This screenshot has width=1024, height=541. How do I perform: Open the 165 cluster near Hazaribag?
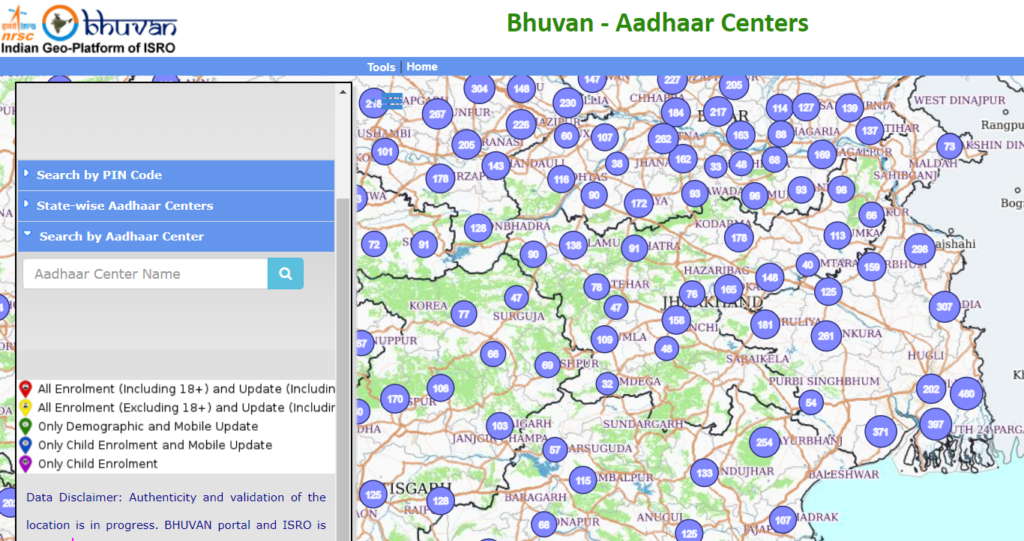click(729, 289)
